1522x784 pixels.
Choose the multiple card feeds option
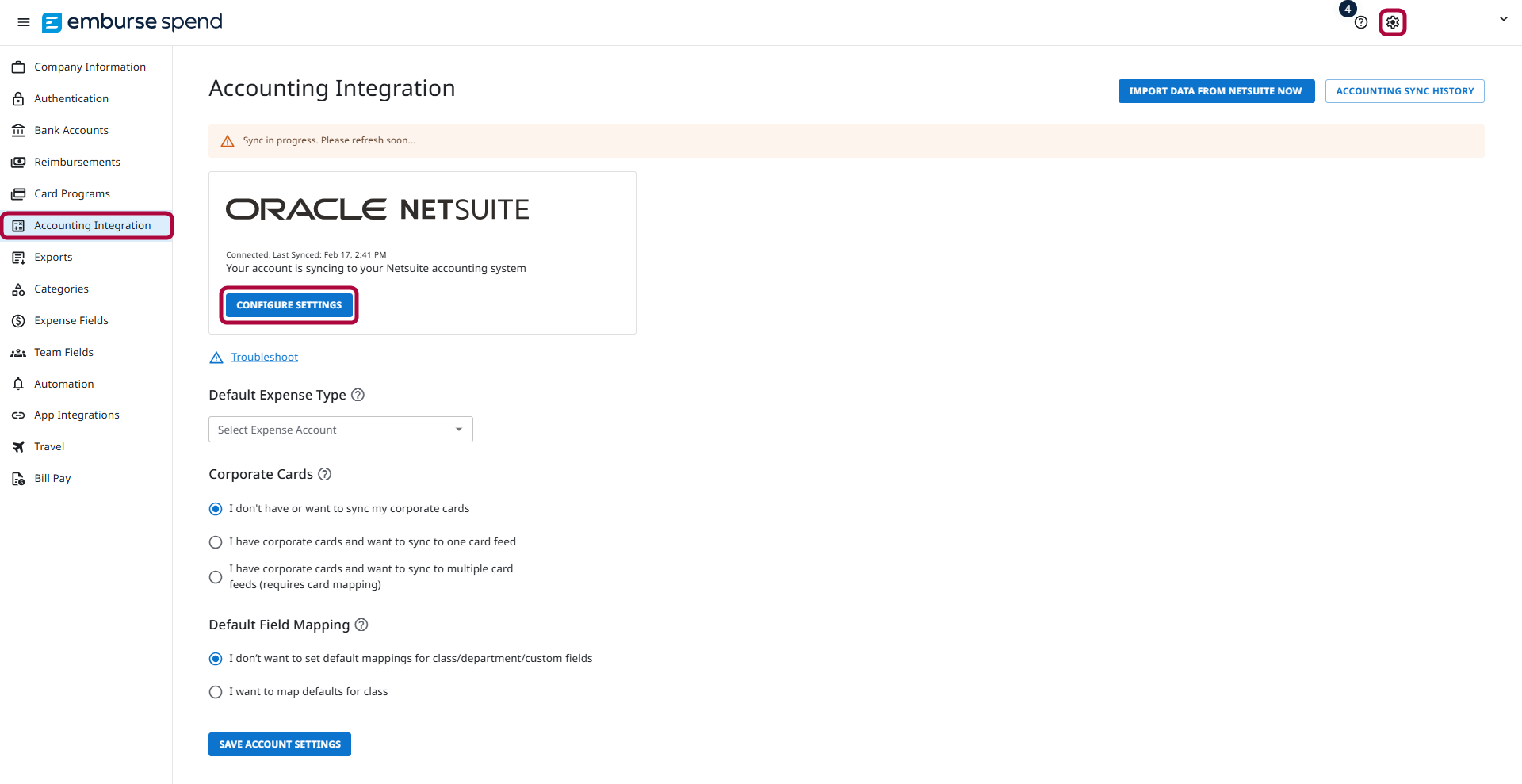(215, 577)
